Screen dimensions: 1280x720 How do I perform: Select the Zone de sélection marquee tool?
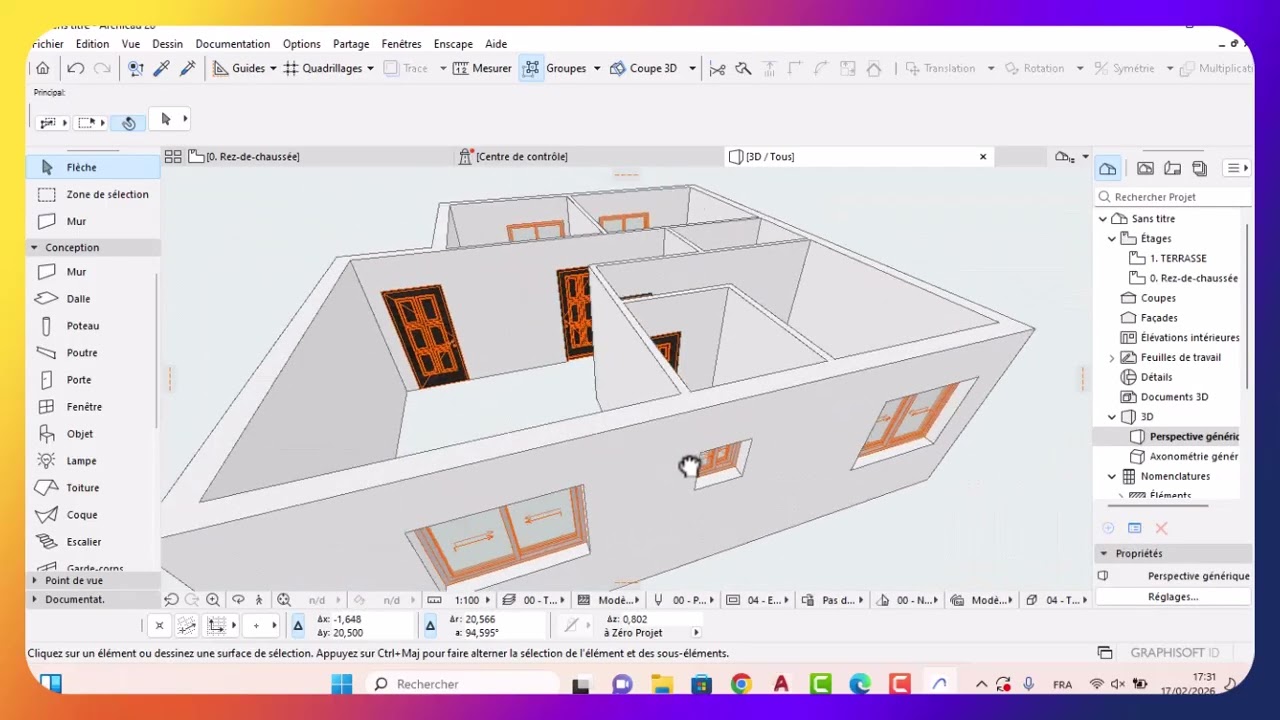tap(93, 194)
